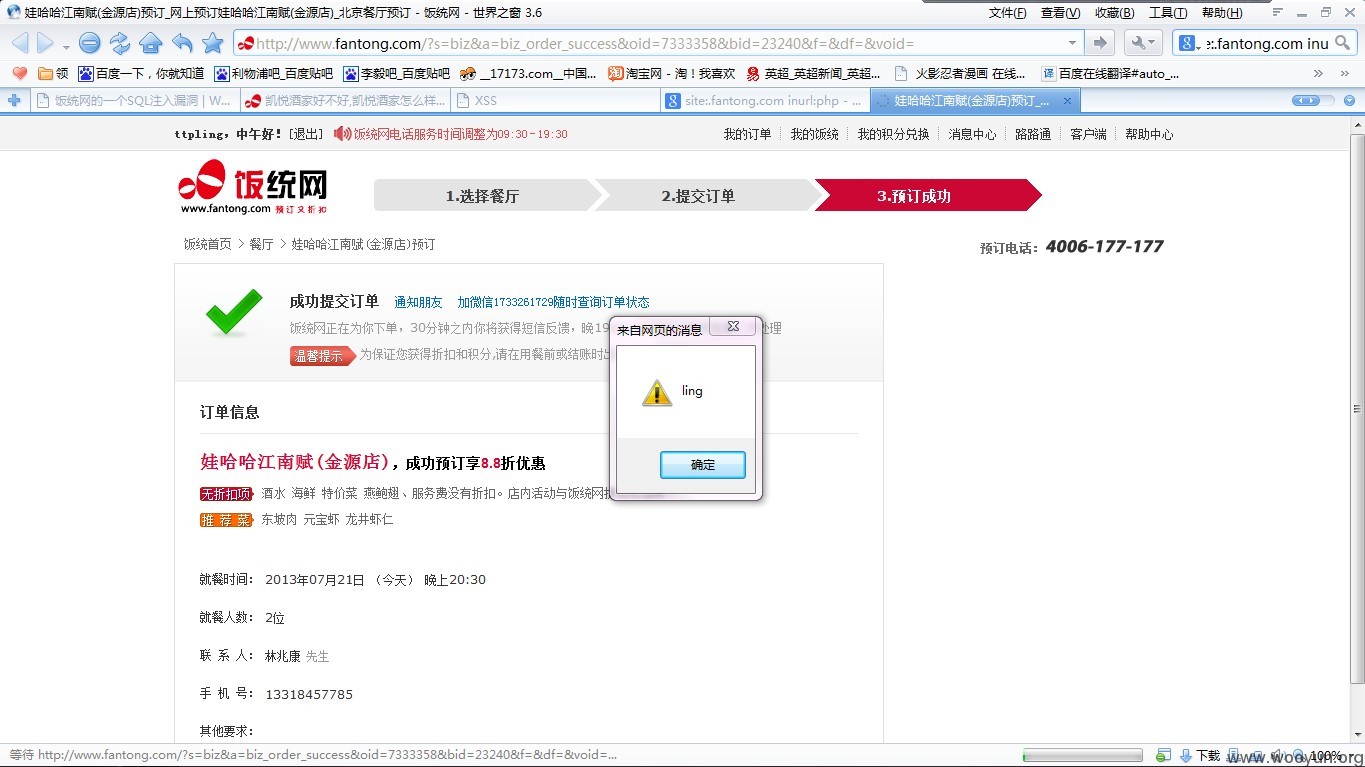Open 路路通 link
Screen dimensions: 1365x767
pos(1033,134)
